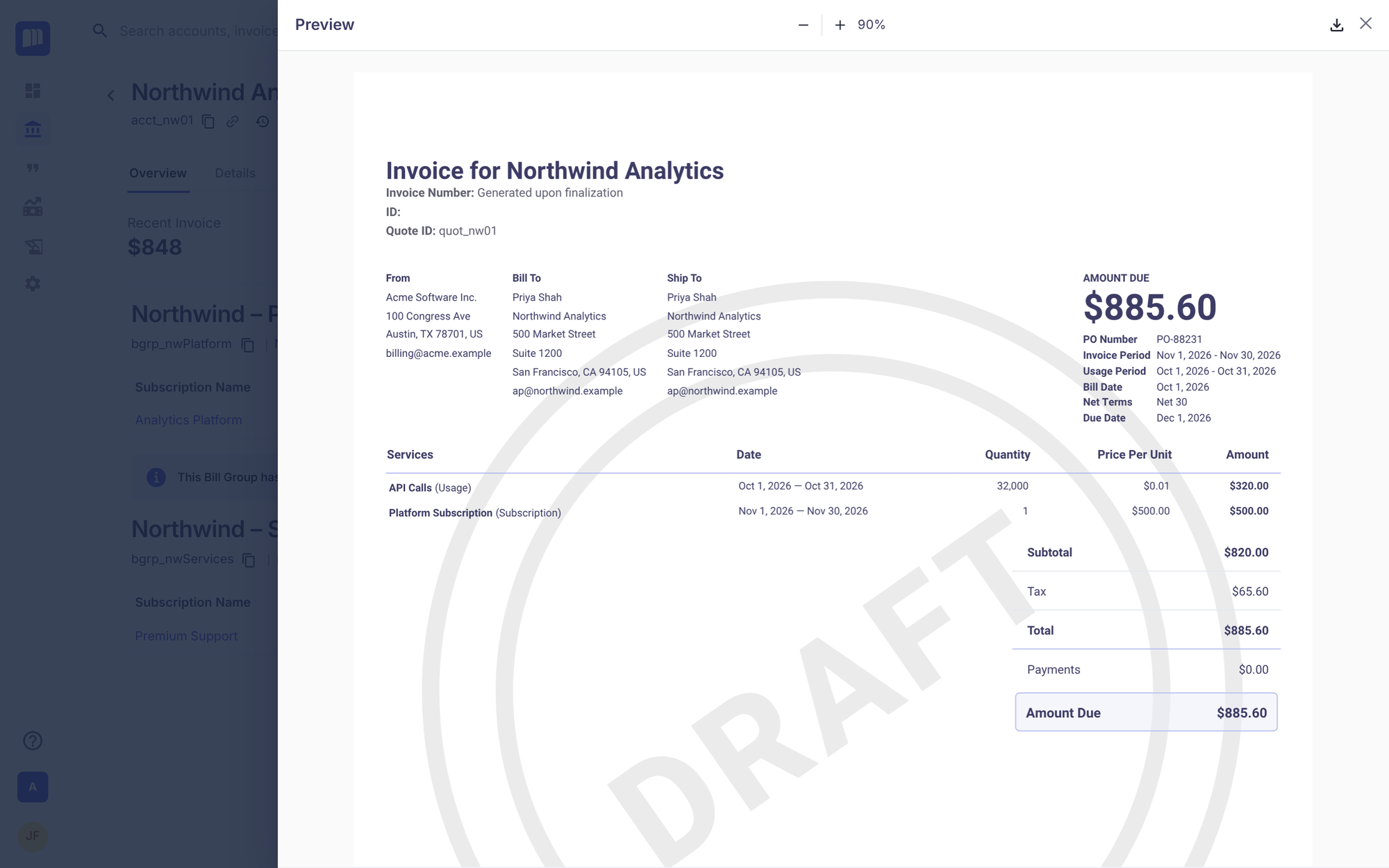Click the Recent Invoice $848 amount
This screenshot has height=868, width=1389.
[155, 247]
